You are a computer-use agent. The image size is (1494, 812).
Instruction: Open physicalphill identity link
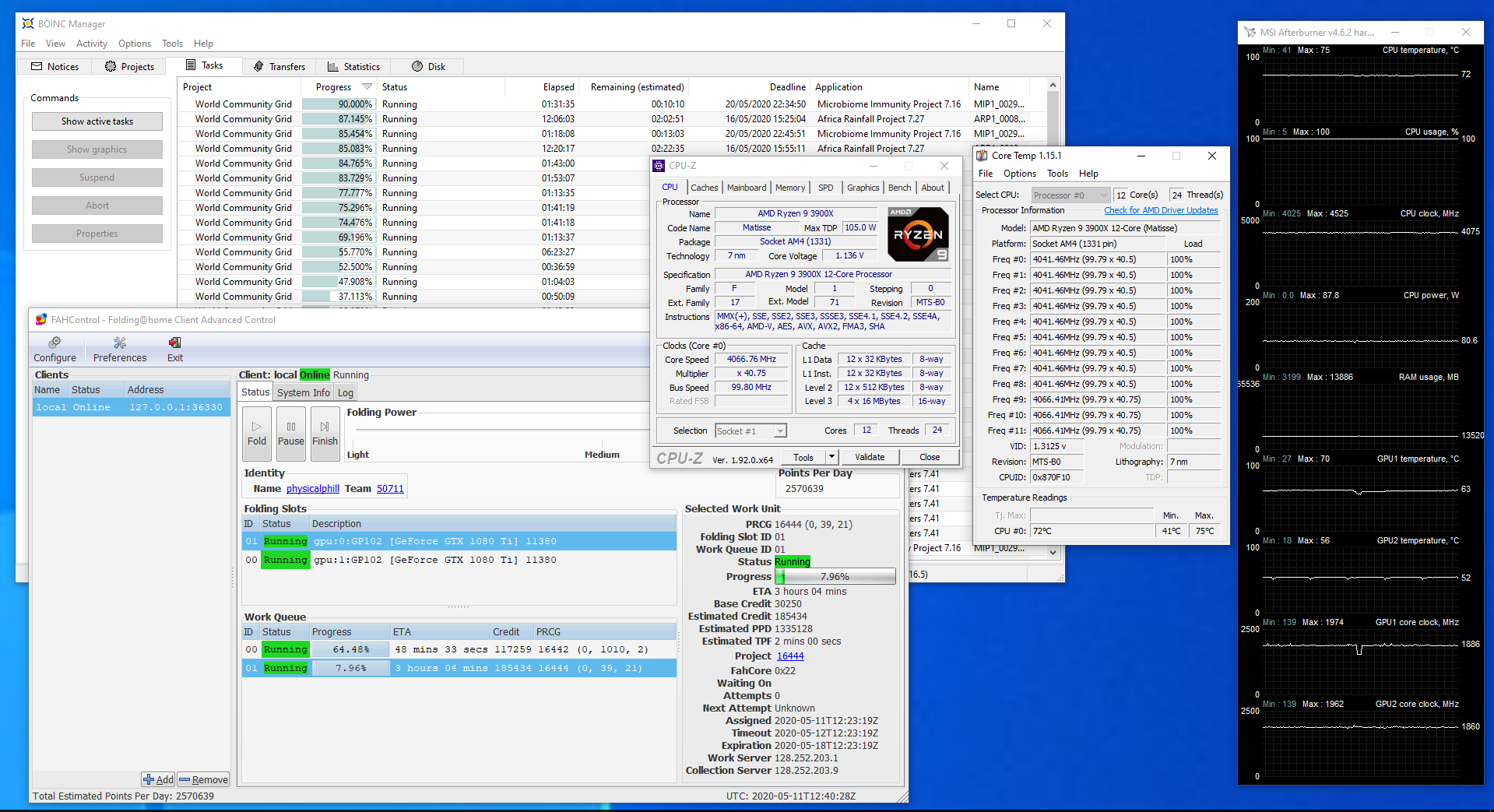[x=313, y=488]
